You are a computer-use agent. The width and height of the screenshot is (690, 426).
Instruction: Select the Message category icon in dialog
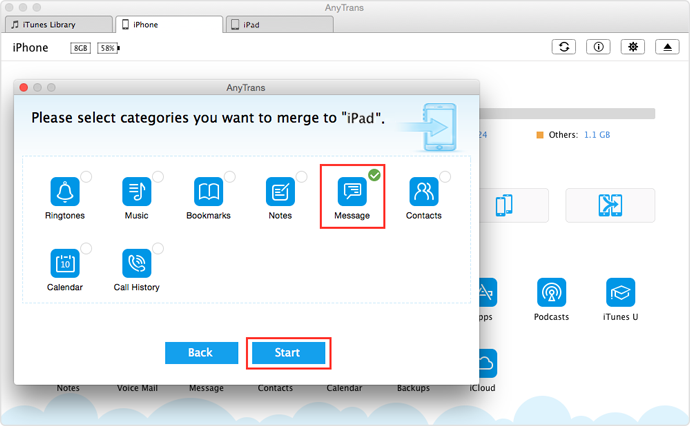pos(352,191)
